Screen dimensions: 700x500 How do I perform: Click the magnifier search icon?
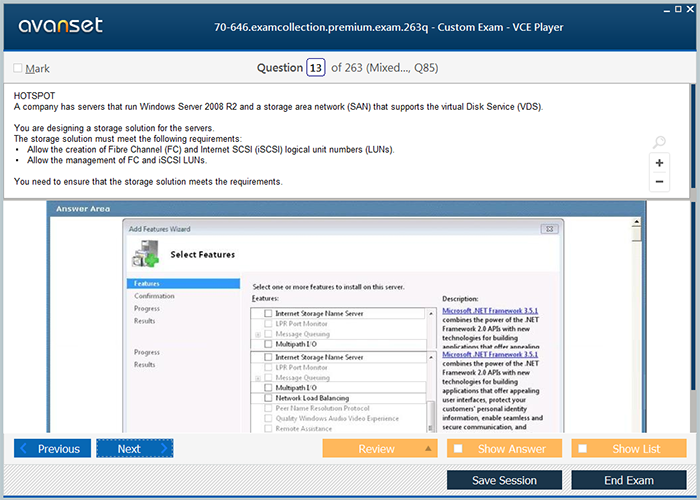659,142
